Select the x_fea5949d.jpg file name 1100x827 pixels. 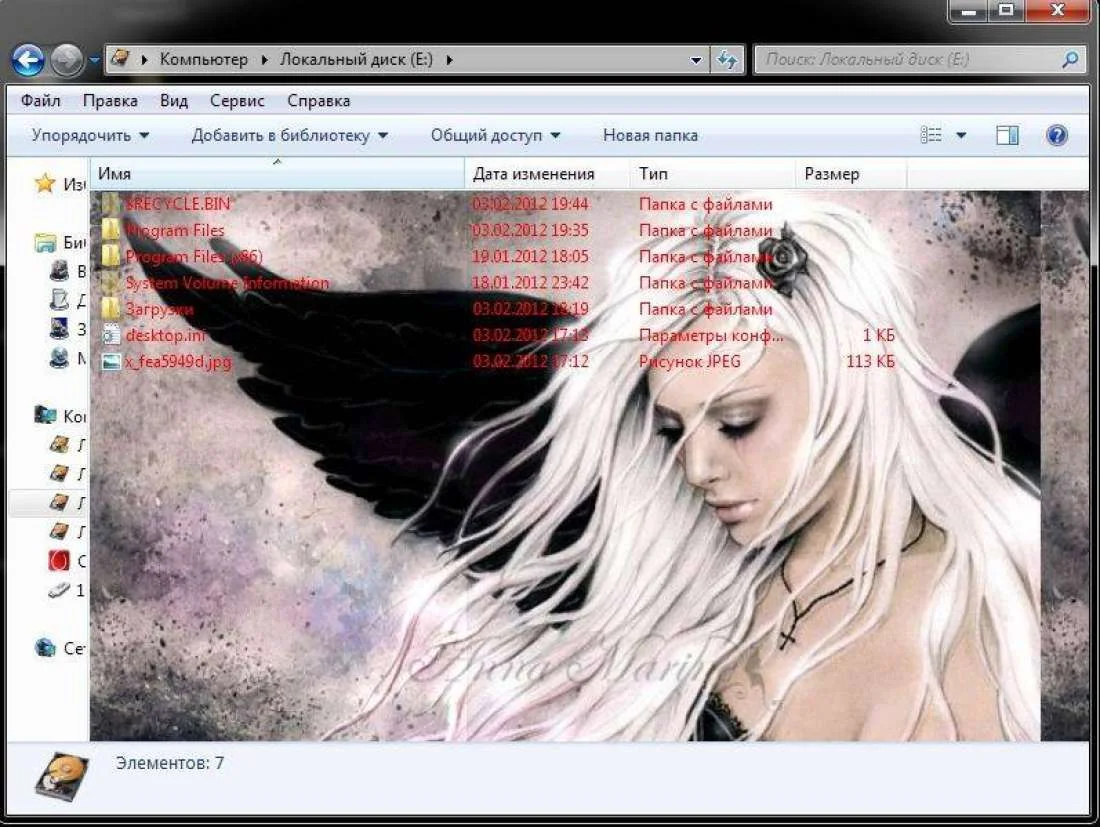(x=178, y=361)
